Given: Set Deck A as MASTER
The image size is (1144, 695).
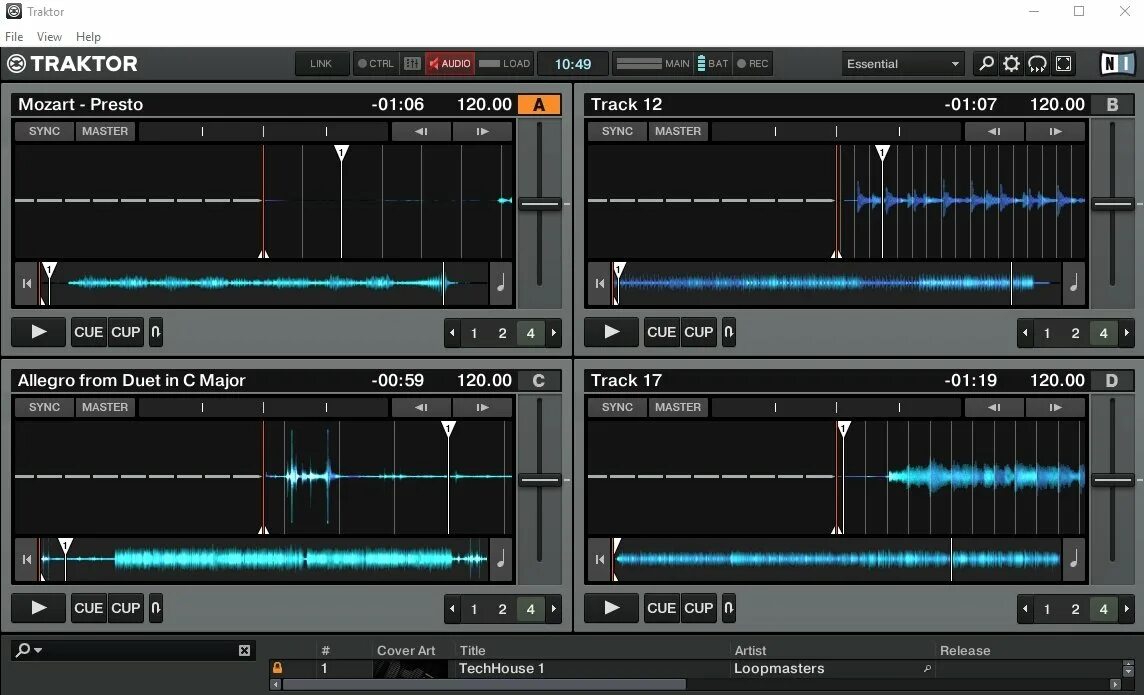Looking at the screenshot, I should coord(105,131).
